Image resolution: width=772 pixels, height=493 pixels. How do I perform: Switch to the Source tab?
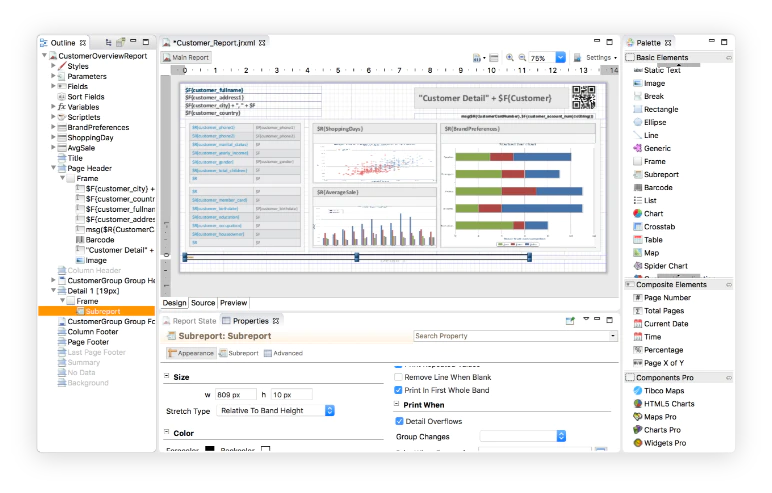203,303
